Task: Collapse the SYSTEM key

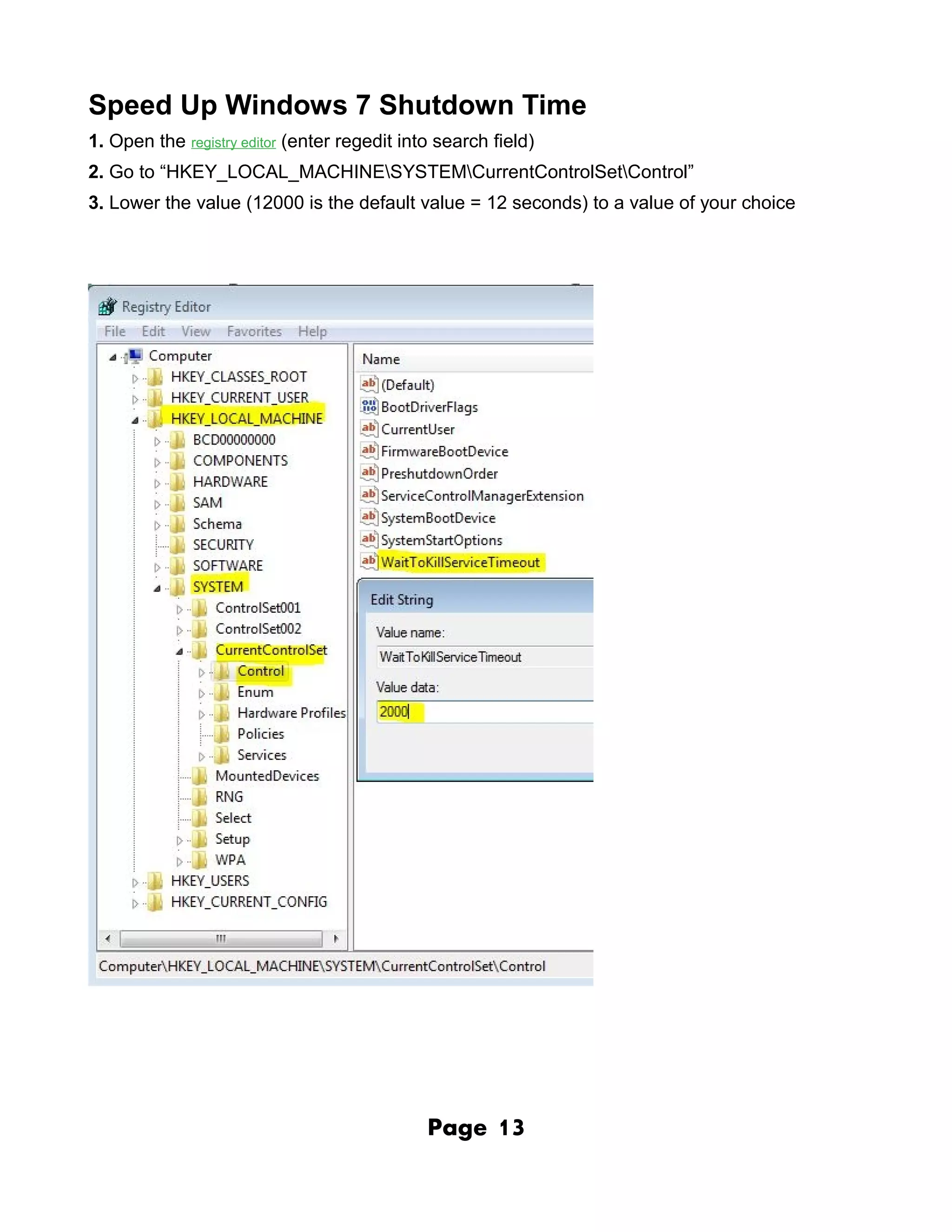Action: click(x=158, y=589)
